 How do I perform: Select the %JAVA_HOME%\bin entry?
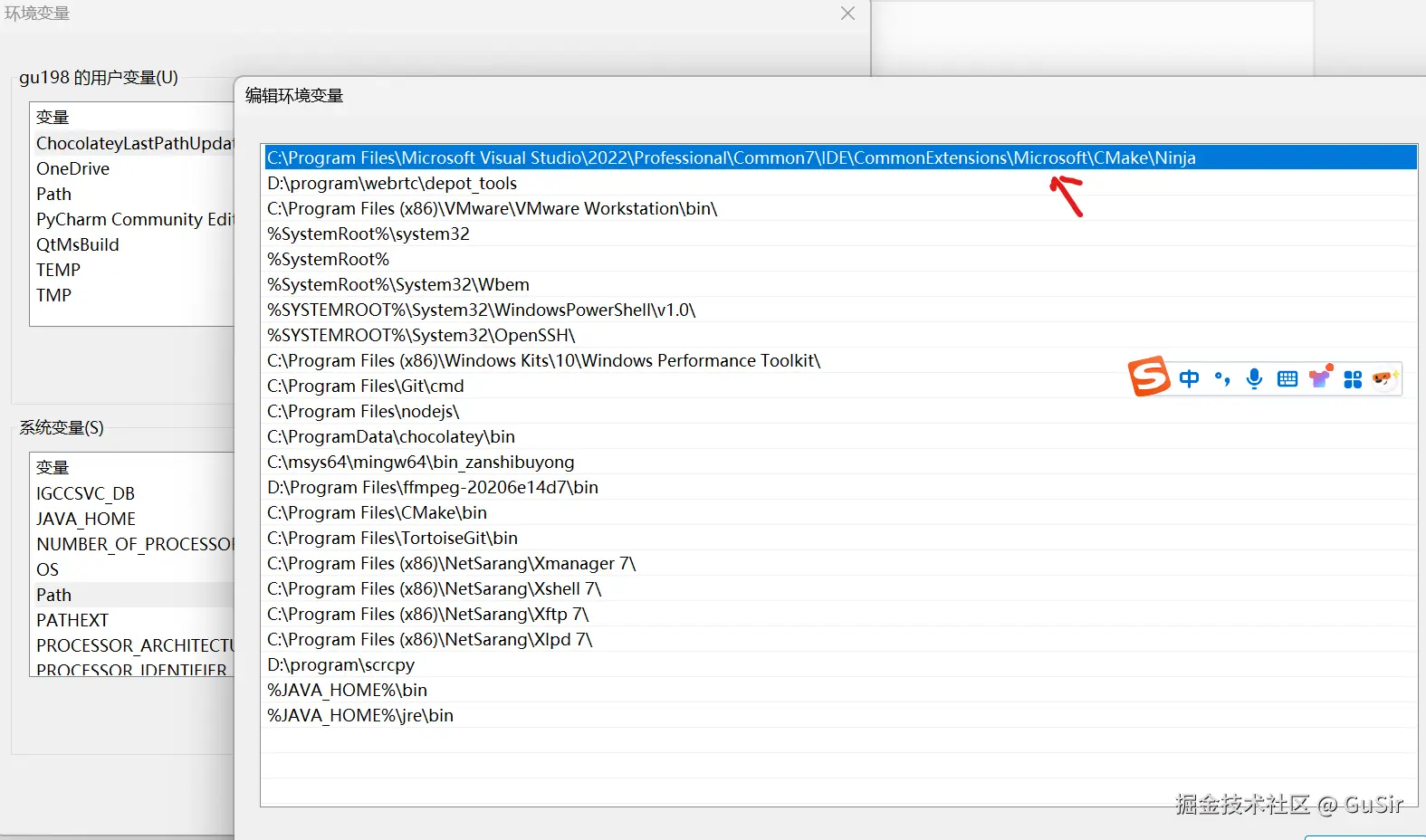tap(839, 690)
